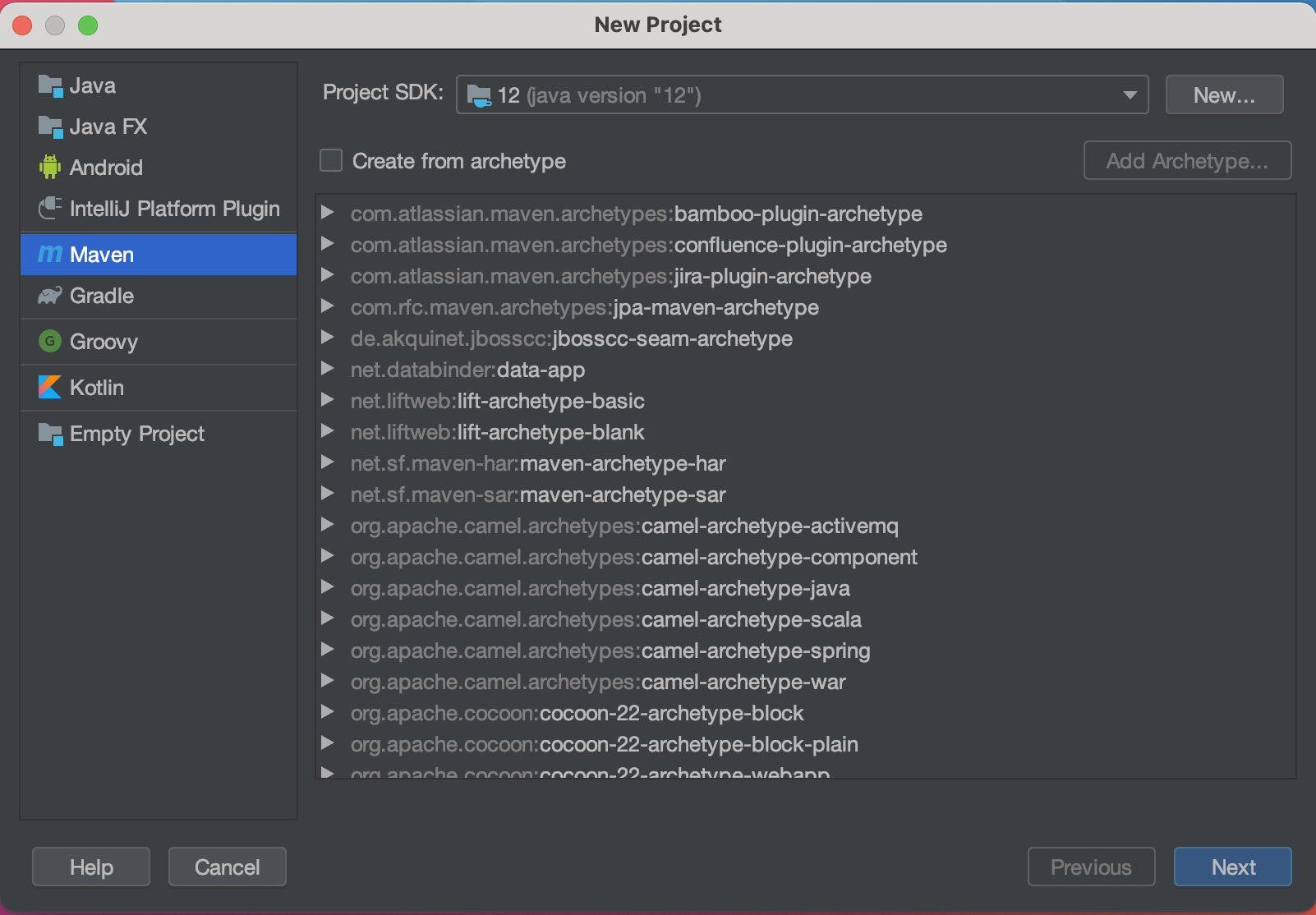Select the Gradle elephant icon

pos(49,296)
